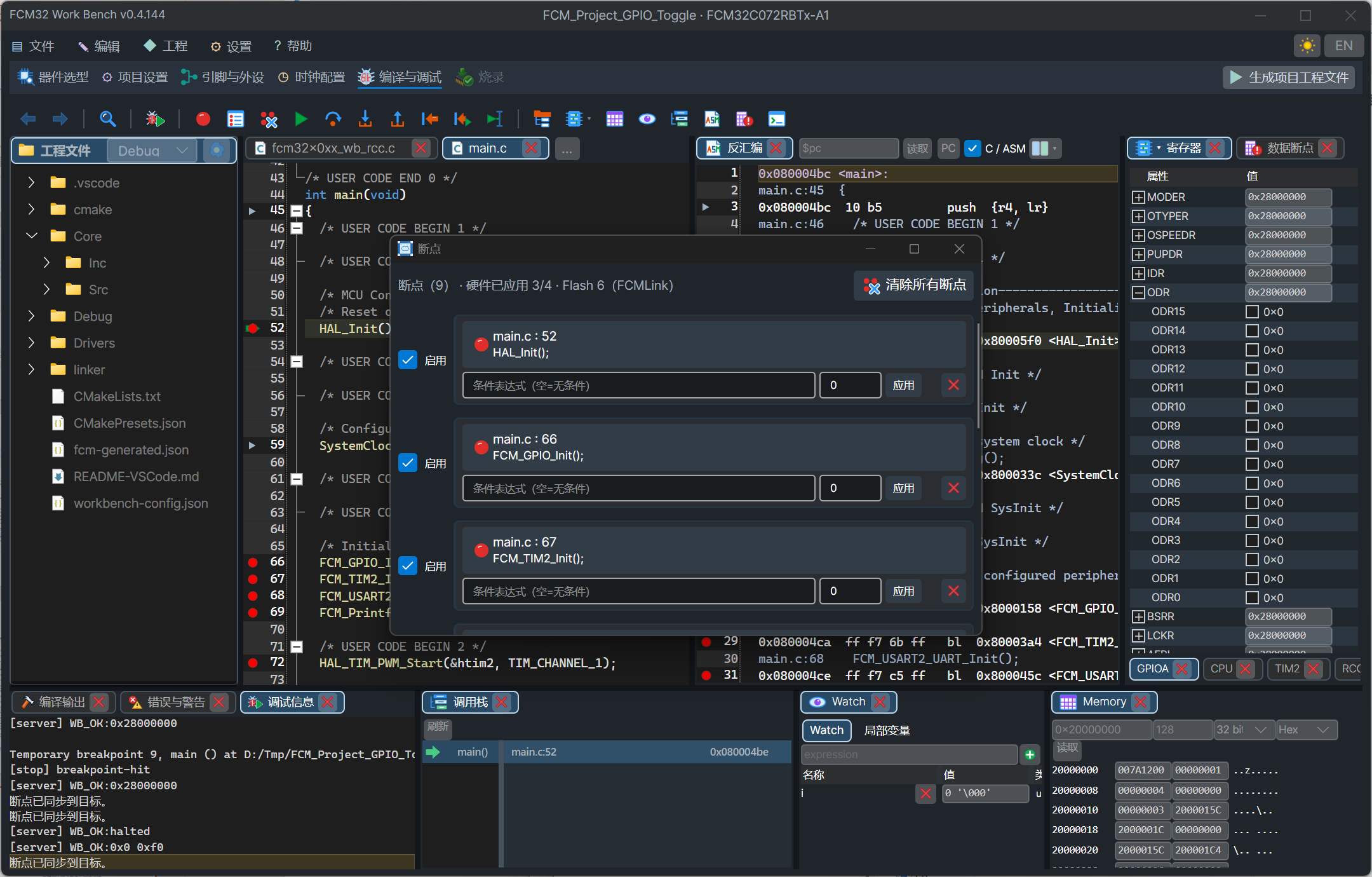Click the Watch expression input field
The width and height of the screenshot is (1372, 877).
909,754
